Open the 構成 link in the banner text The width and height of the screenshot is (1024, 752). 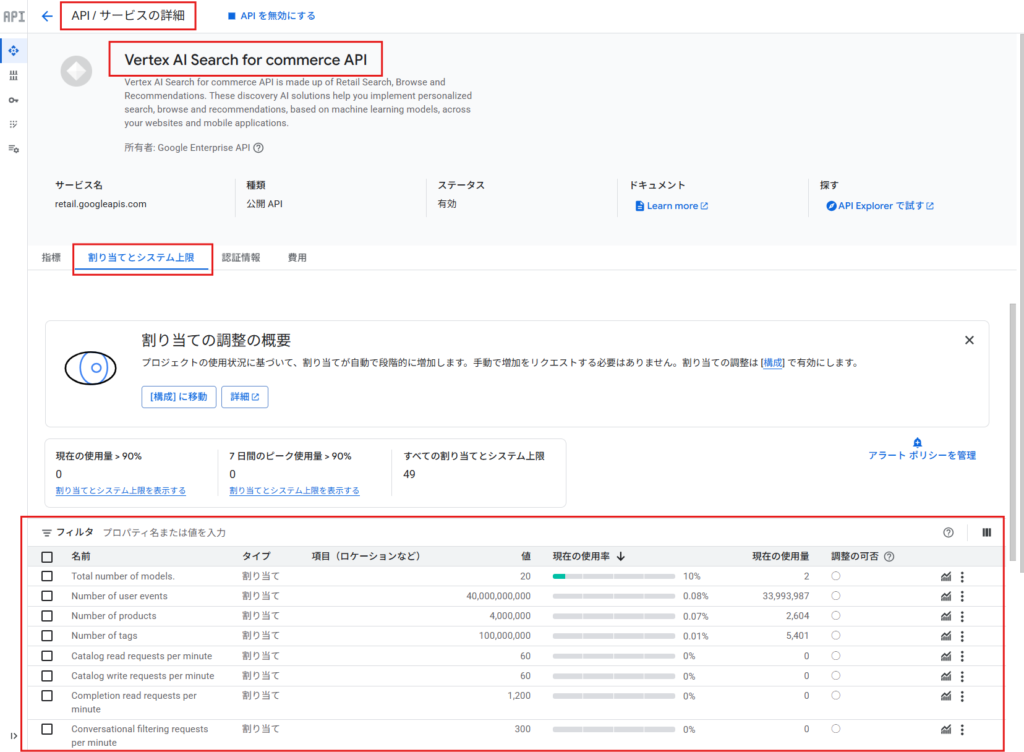pyautogui.click(x=773, y=363)
